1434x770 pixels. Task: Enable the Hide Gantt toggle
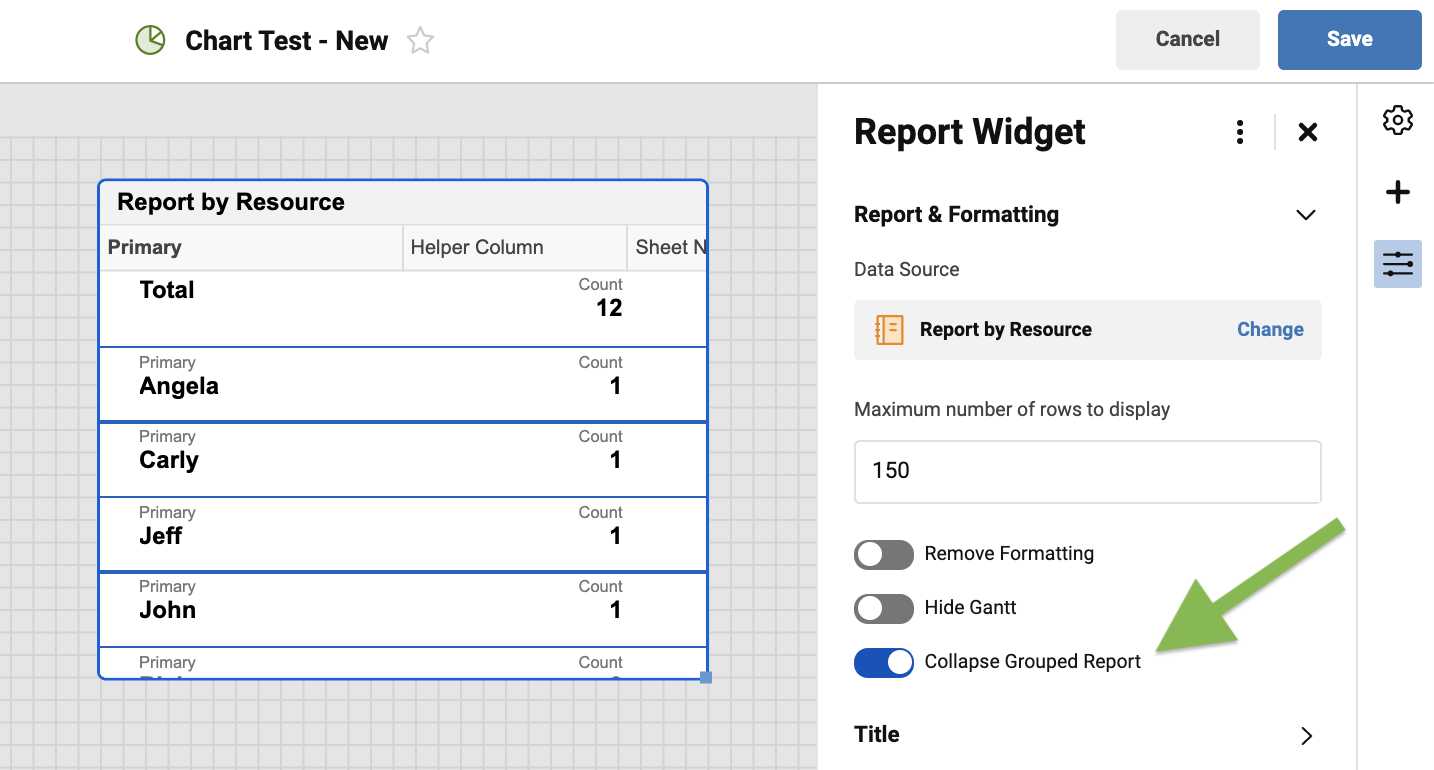coord(884,608)
